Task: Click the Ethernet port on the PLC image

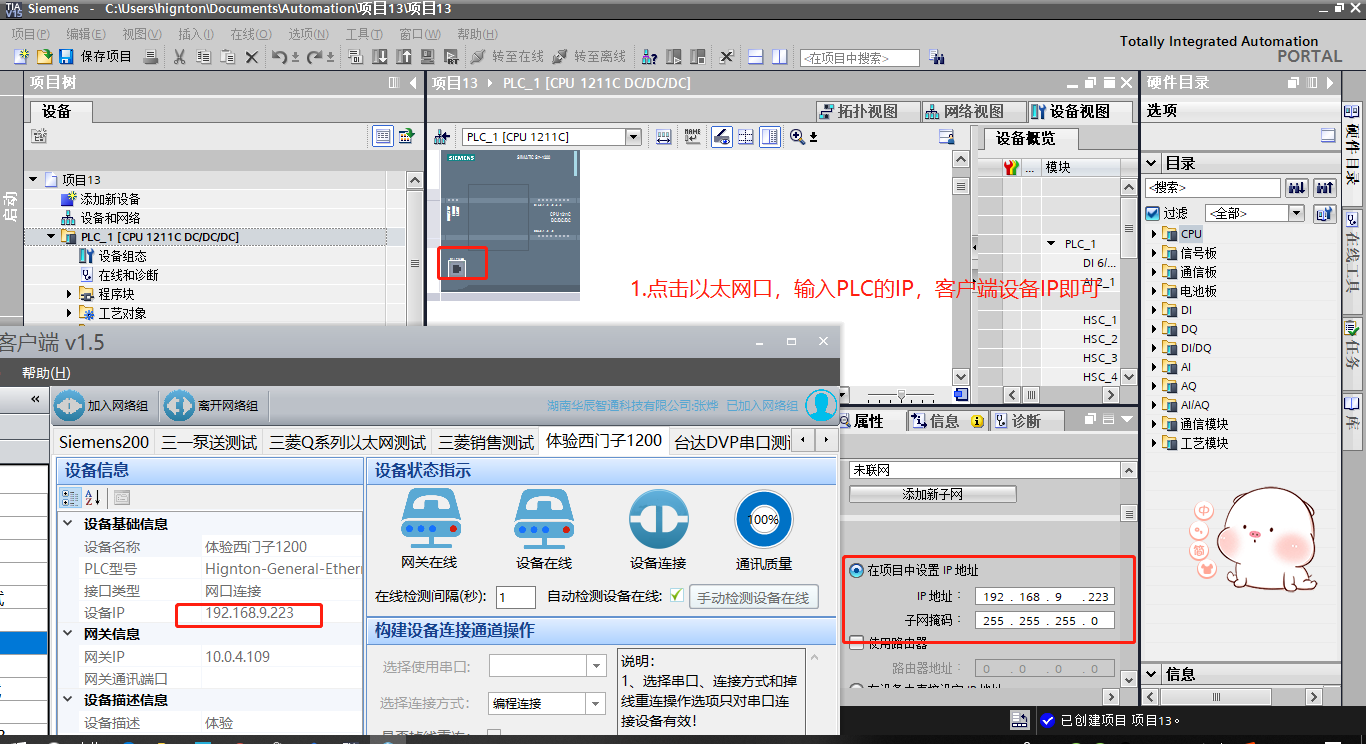Action: (457, 267)
